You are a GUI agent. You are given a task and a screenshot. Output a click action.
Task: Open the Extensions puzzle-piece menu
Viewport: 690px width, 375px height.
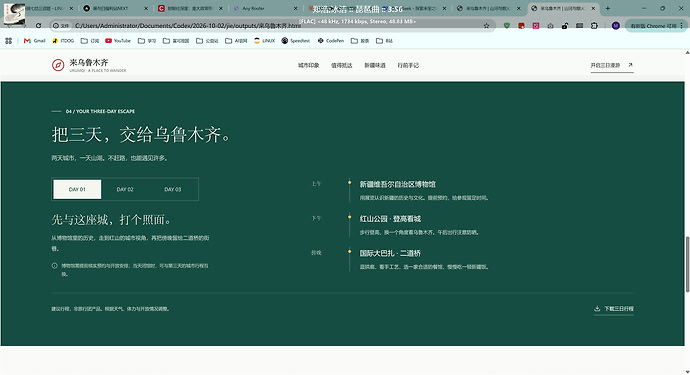point(594,26)
